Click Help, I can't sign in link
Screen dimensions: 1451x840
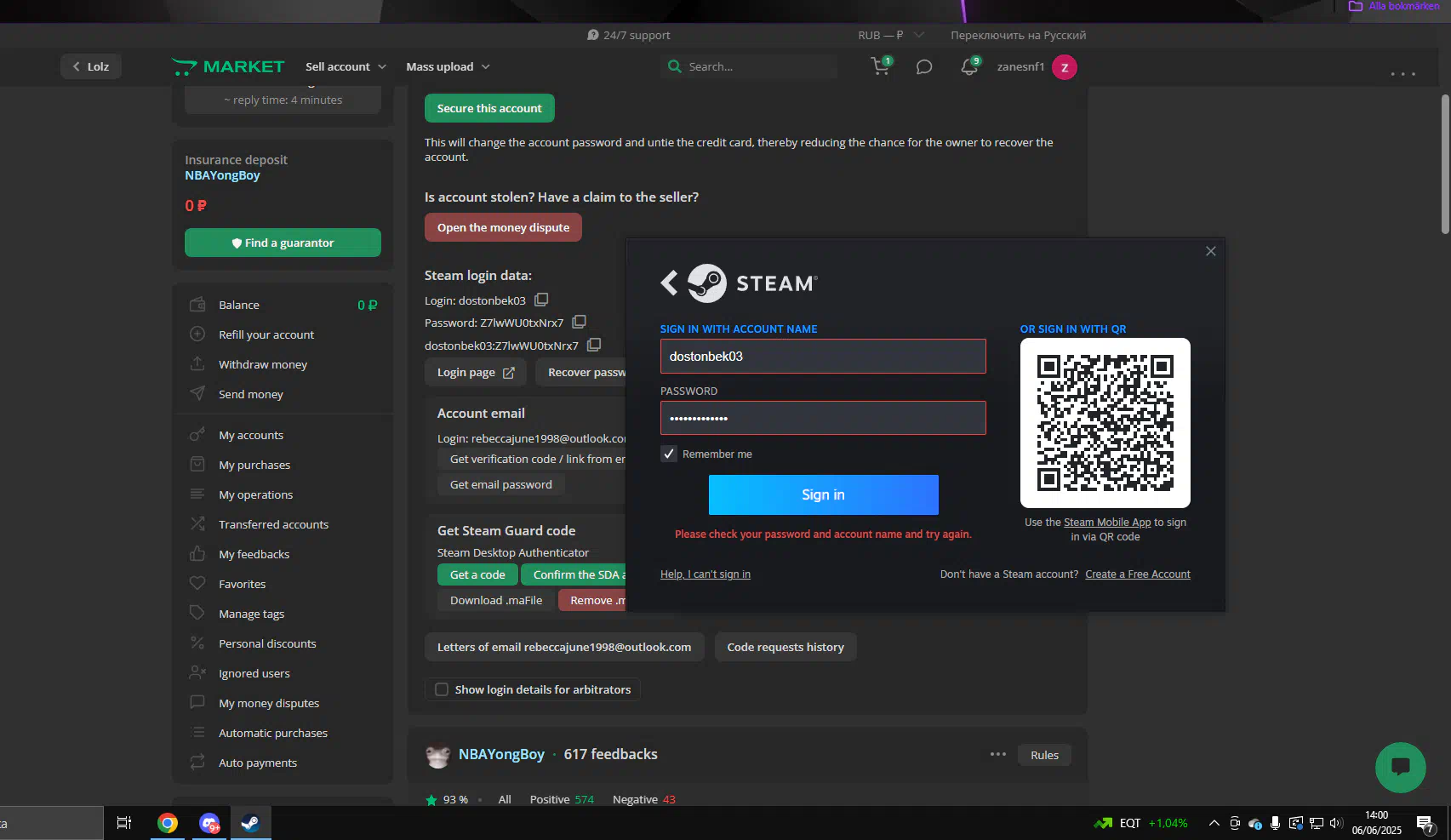(706, 574)
